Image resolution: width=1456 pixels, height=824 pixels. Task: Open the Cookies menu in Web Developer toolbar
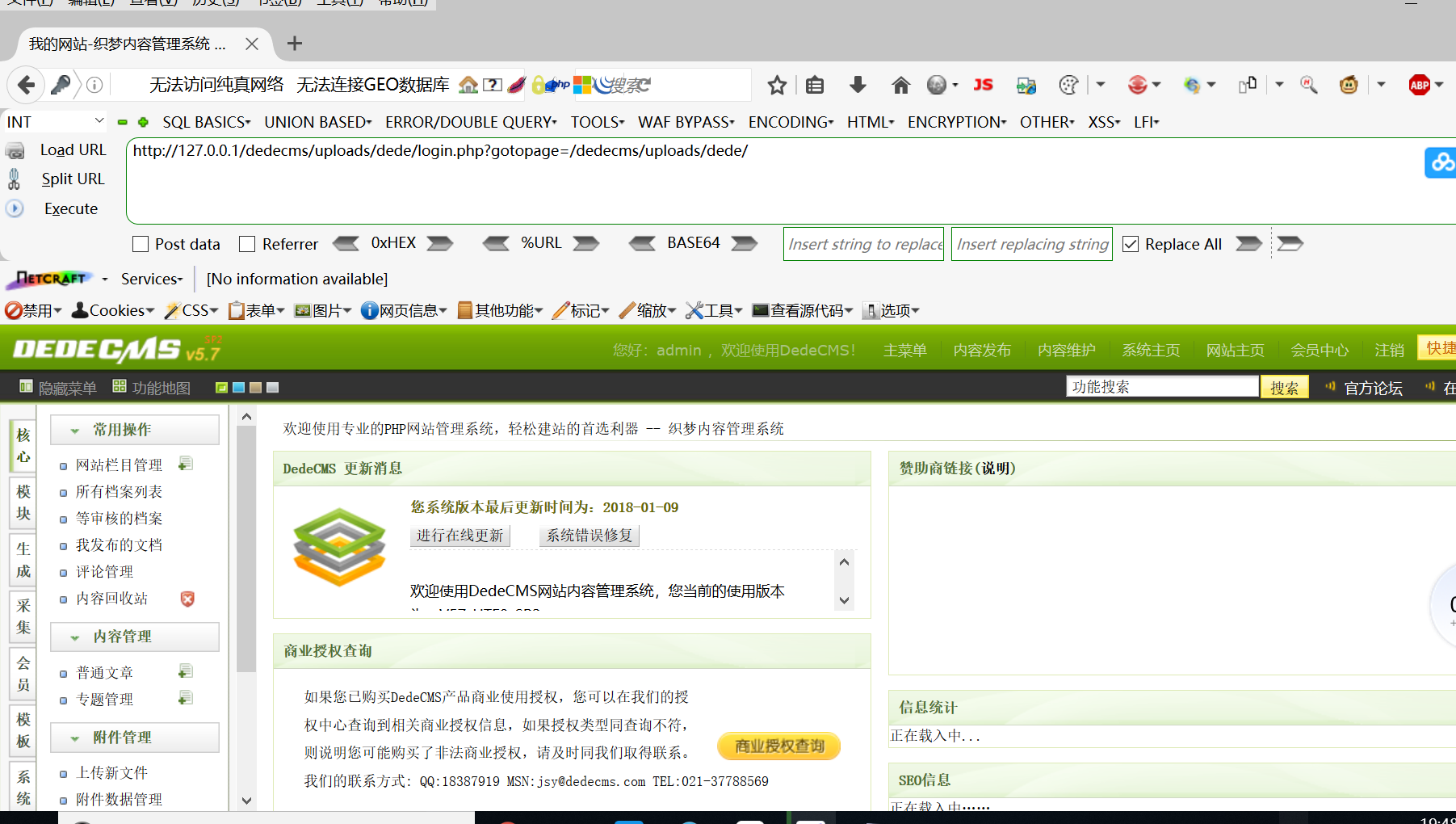pos(111,309)
